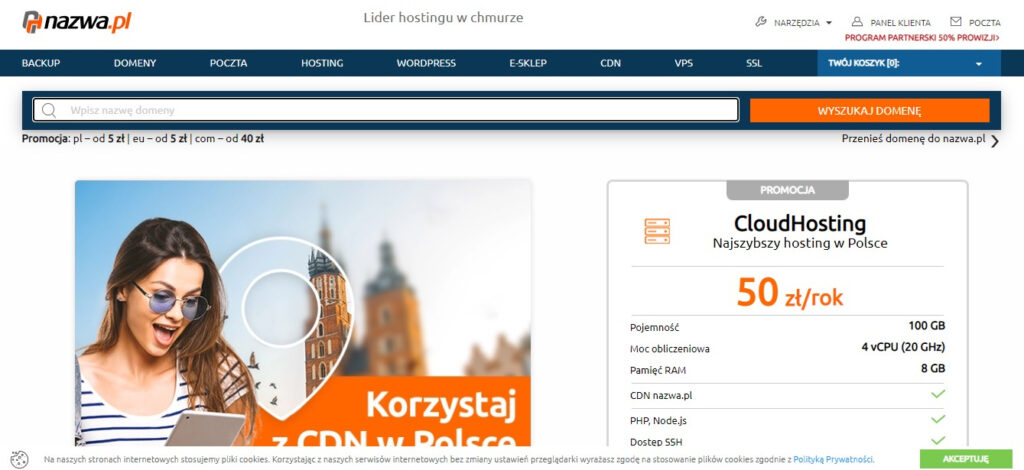1024x470 pixels.
Task: Click the Poczta envelope icon
Action: click(x=955, y=22)
